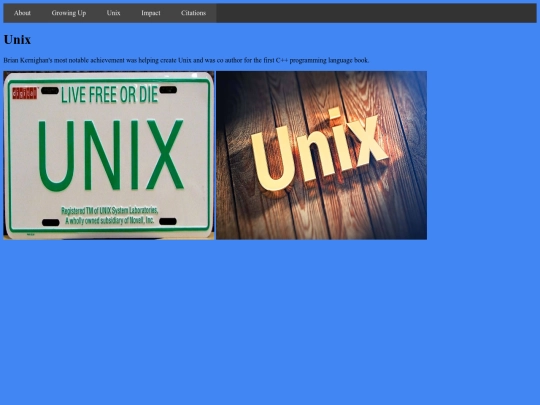Go to the Growing Up page
This screenshot has height=405, width=540.
pyautogui.click(x=69, y=13)
